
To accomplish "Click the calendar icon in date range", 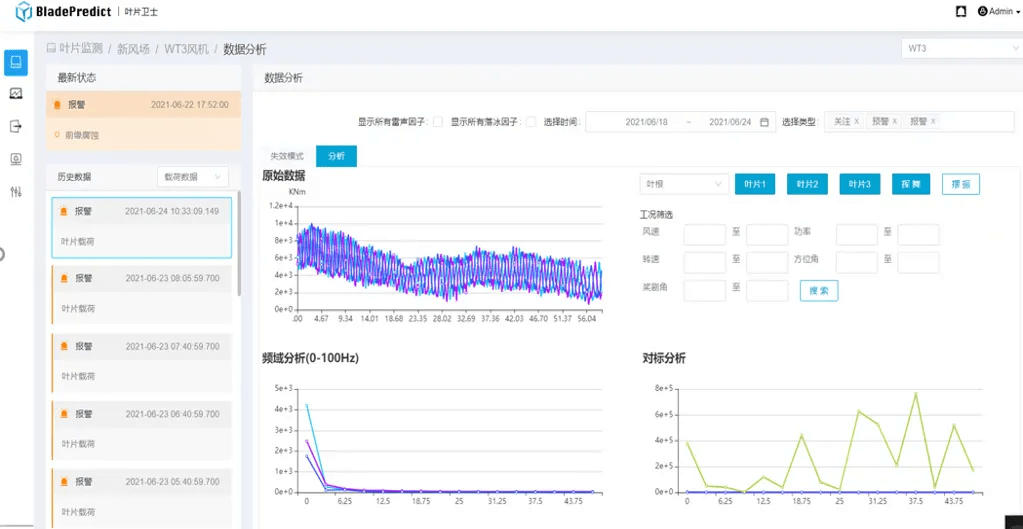I will pyautogui.click(x=765, y=122).
